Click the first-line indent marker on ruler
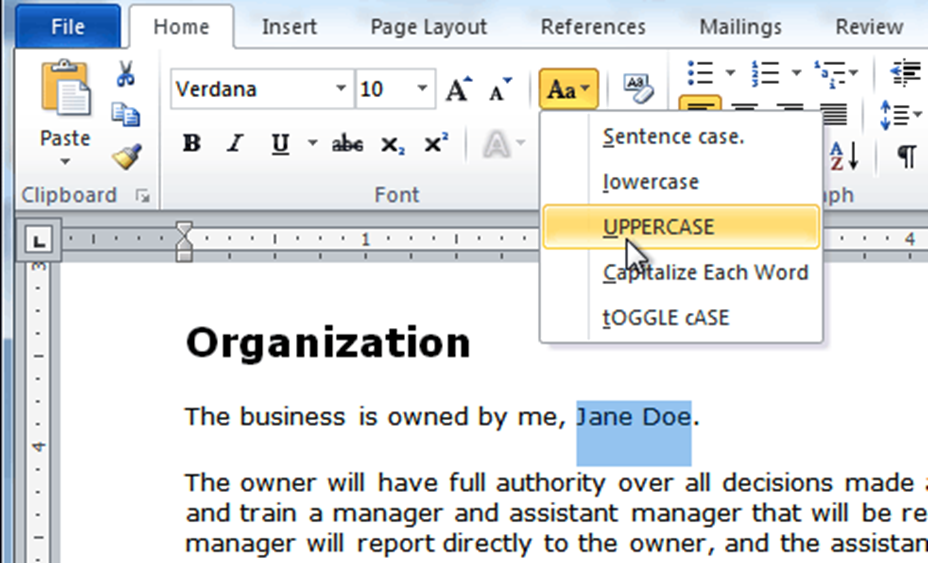928x563 pixels. pos(184,230)
